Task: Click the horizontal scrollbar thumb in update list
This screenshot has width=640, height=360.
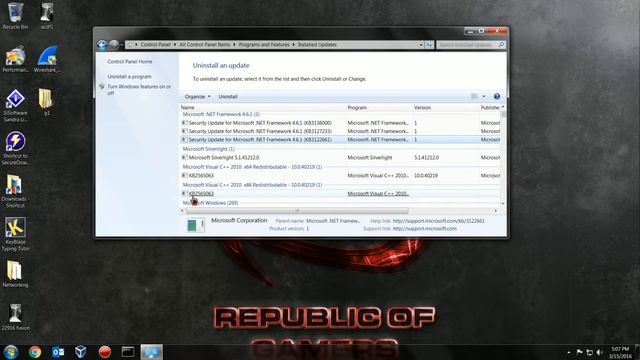Action: pos(297,211)
